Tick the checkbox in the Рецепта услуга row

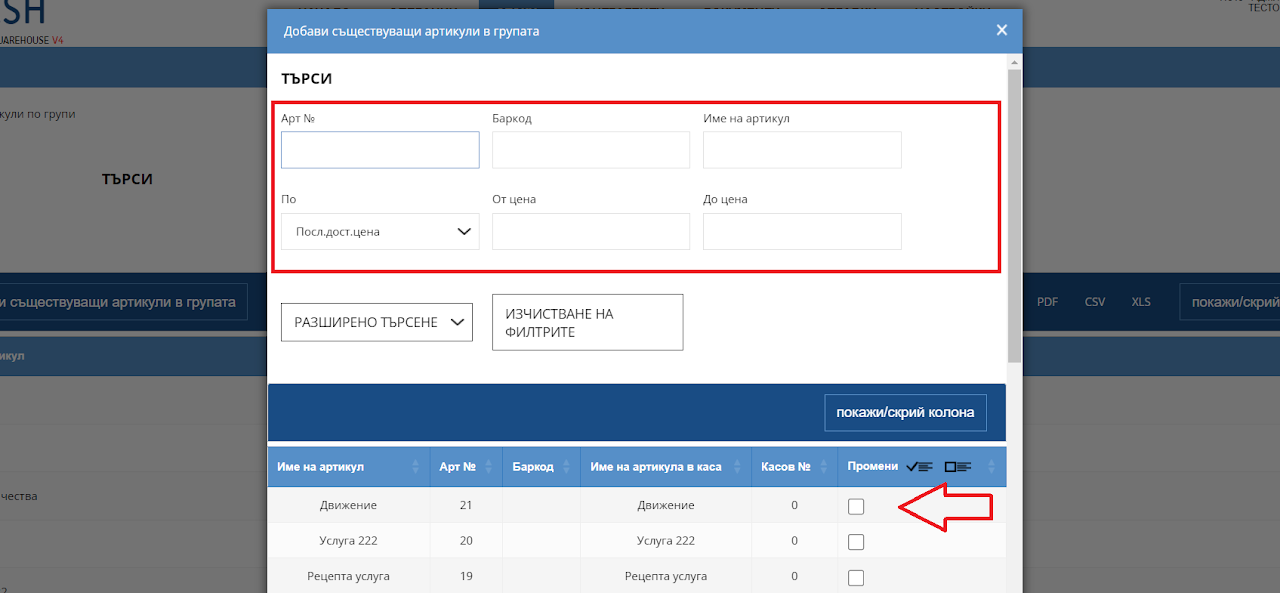(x=856, y=577)
